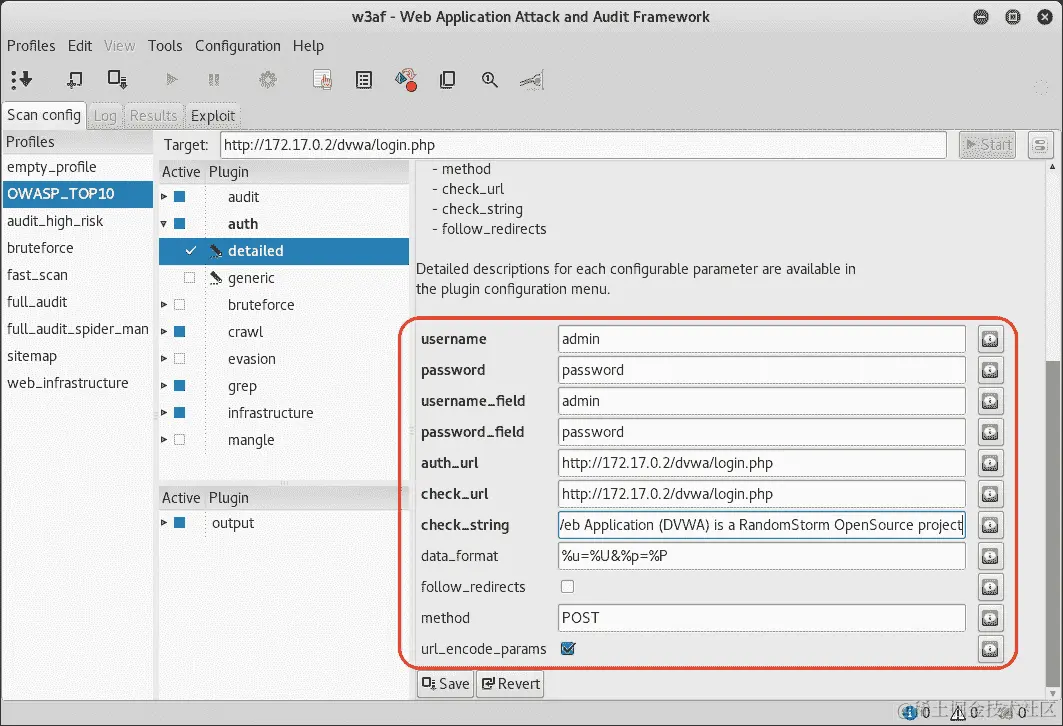
Task: Click the magnifier toolbar icon
Action: point(489,80)
